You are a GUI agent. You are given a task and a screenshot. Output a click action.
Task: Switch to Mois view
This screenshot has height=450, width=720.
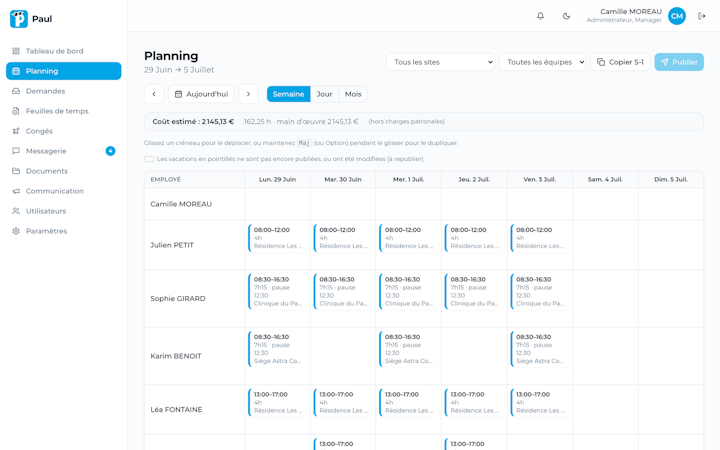click(353, 94)
